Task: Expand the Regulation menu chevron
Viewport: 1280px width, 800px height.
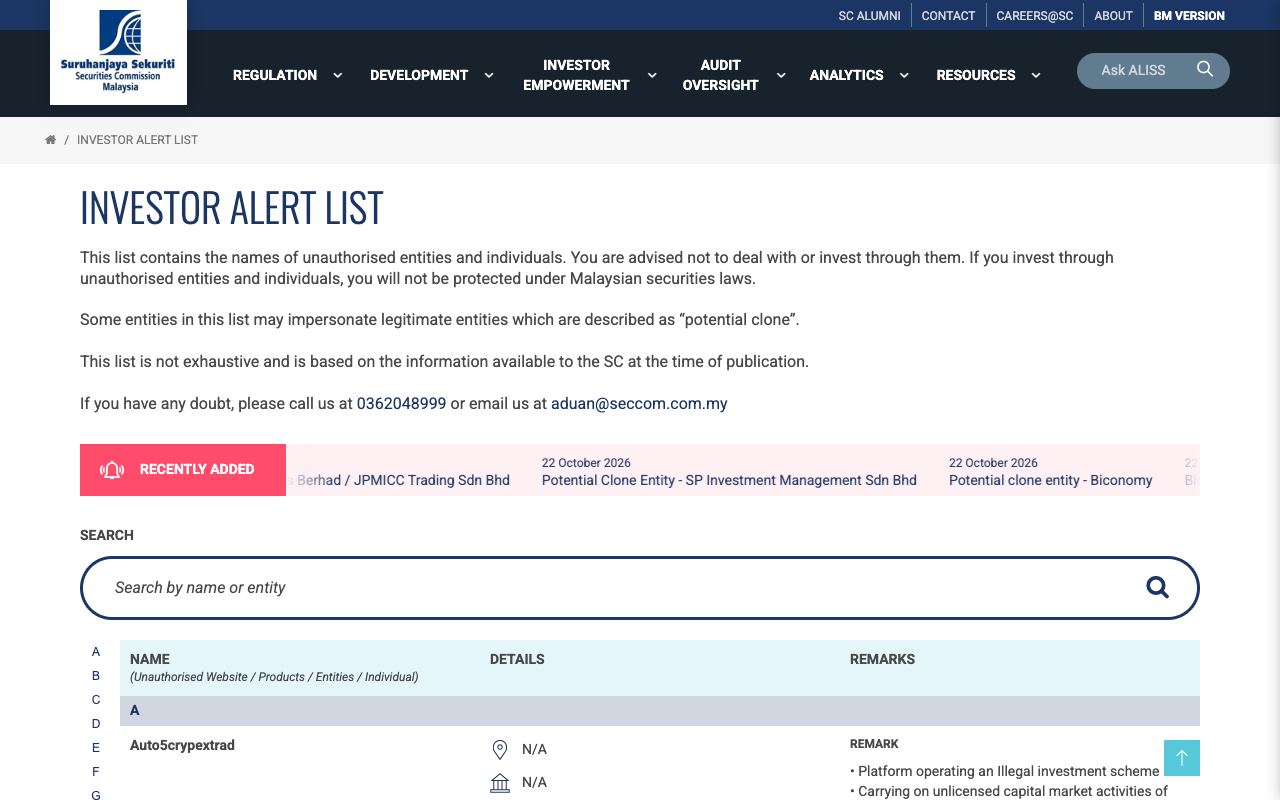Action: [x=337, y=75]
